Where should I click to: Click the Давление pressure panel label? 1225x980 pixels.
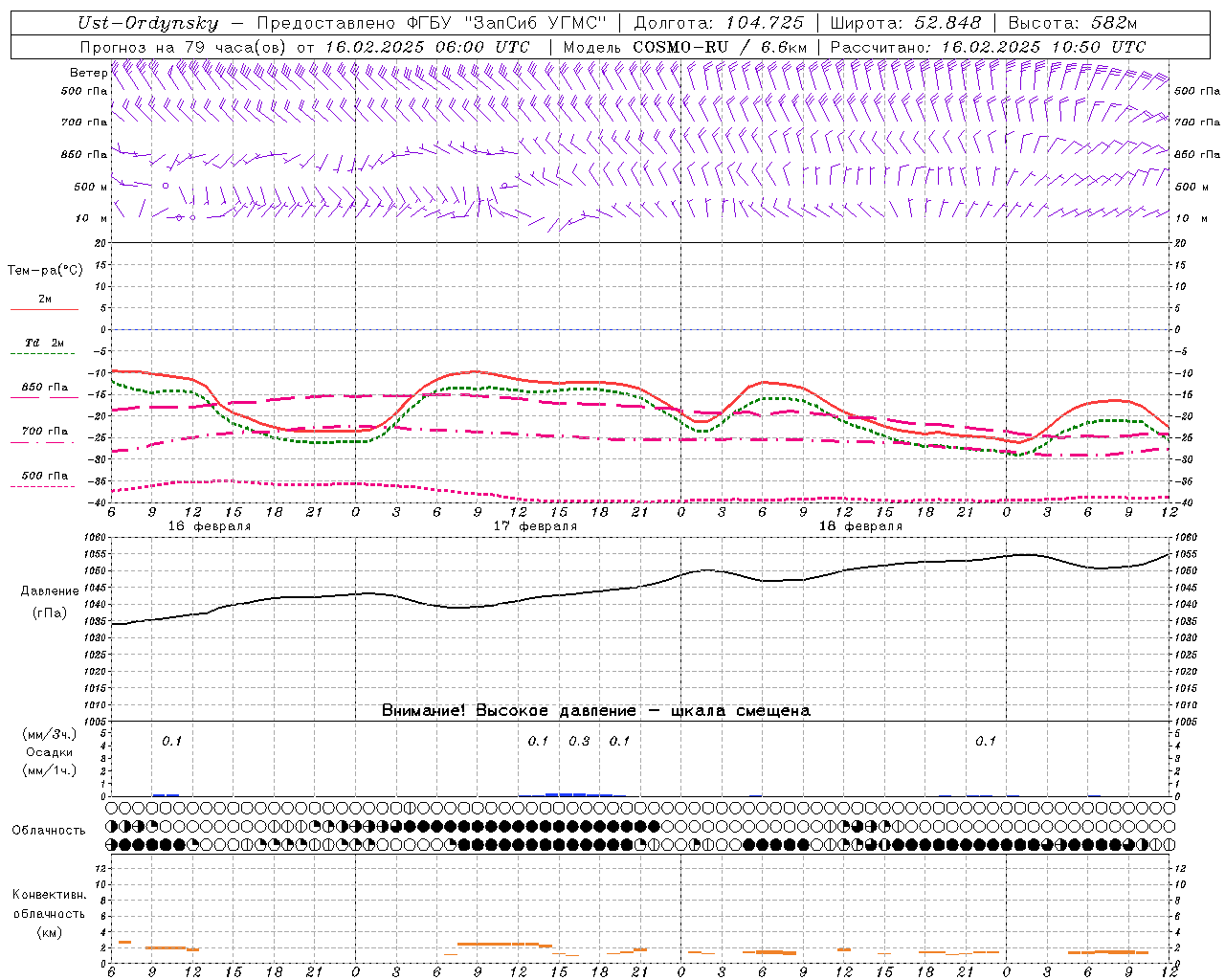click(x=50, y=591)
